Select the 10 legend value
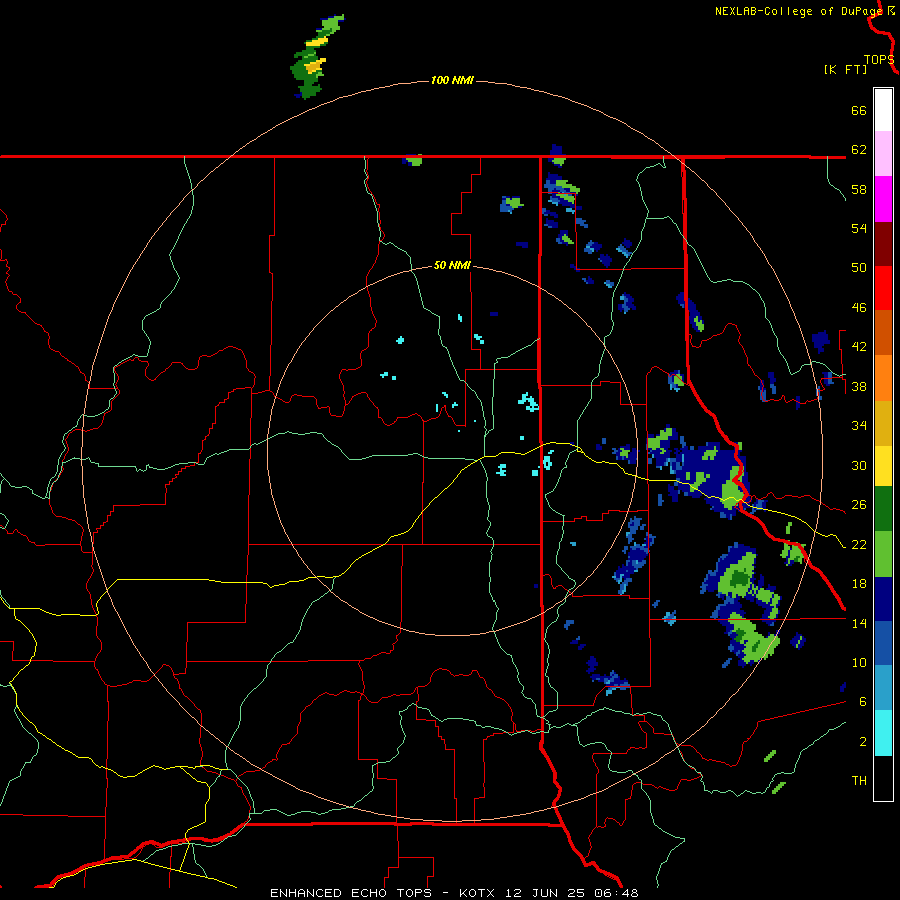The height and width of the screenshot is (900, 900). tap(859, 662)
